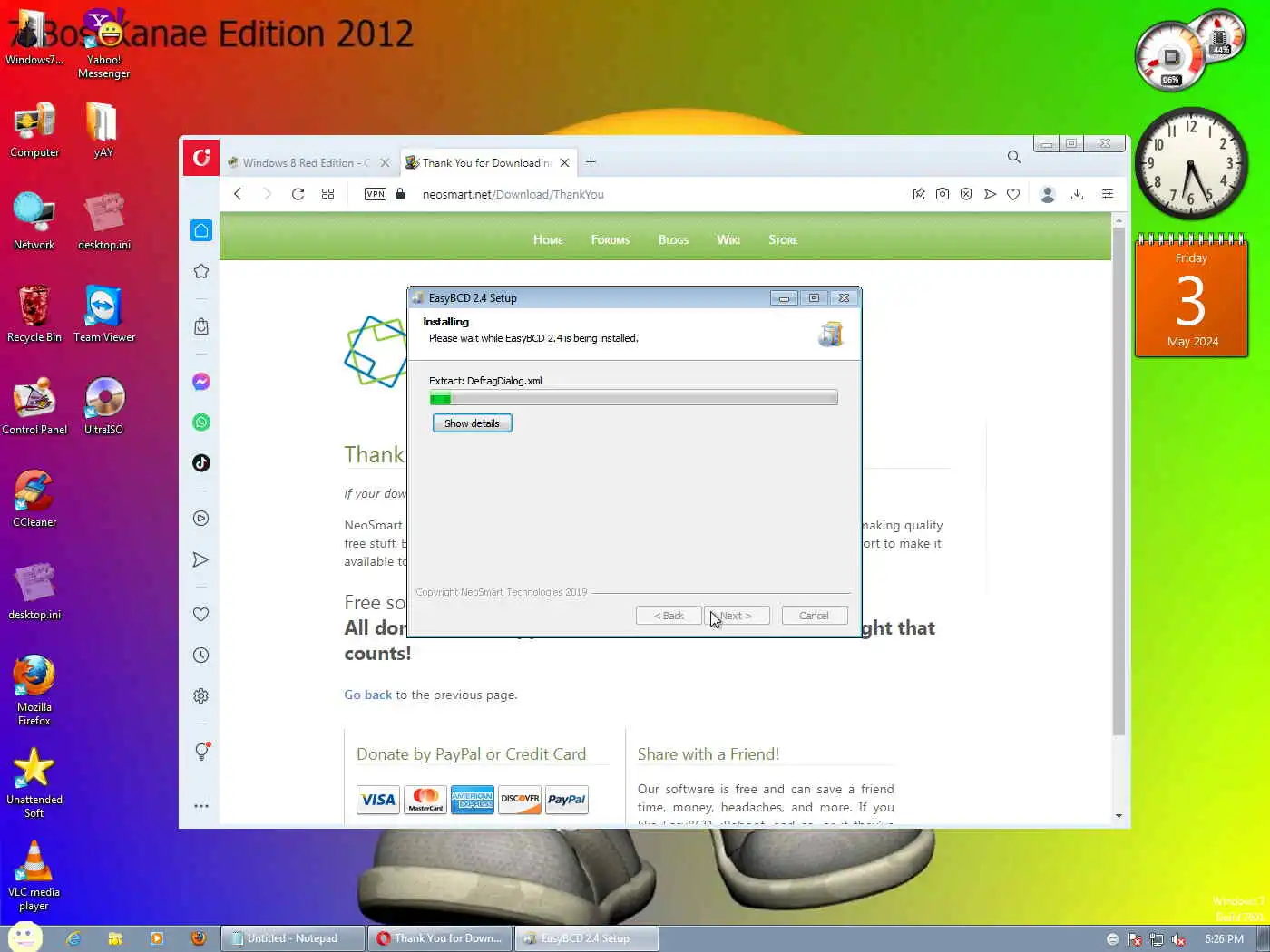This screenshot has width=1270, height=952.
Task: Open downloads icon in Opera toolbar
Action: point(1078,194)
